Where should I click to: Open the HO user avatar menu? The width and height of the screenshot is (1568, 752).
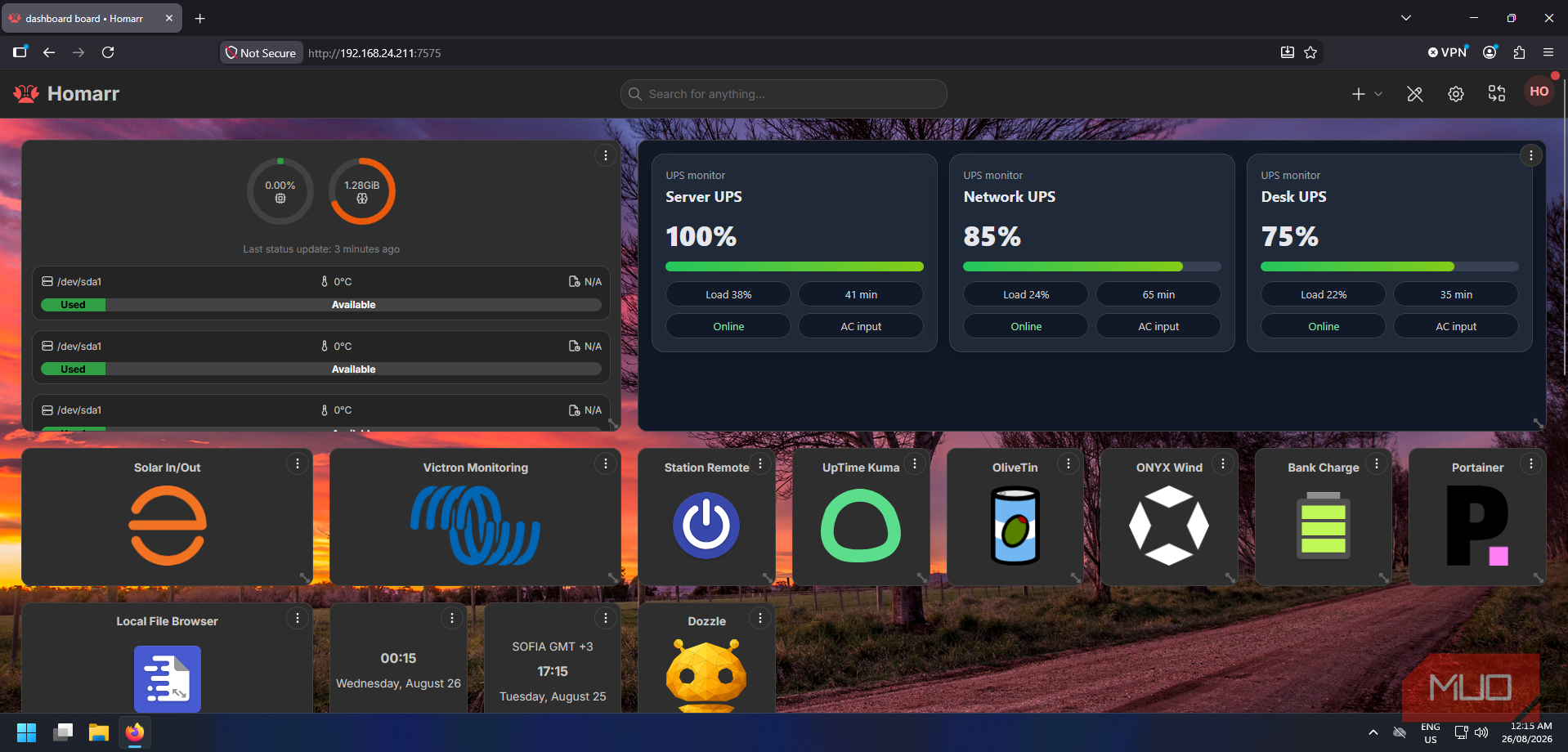pos(1539,92)
